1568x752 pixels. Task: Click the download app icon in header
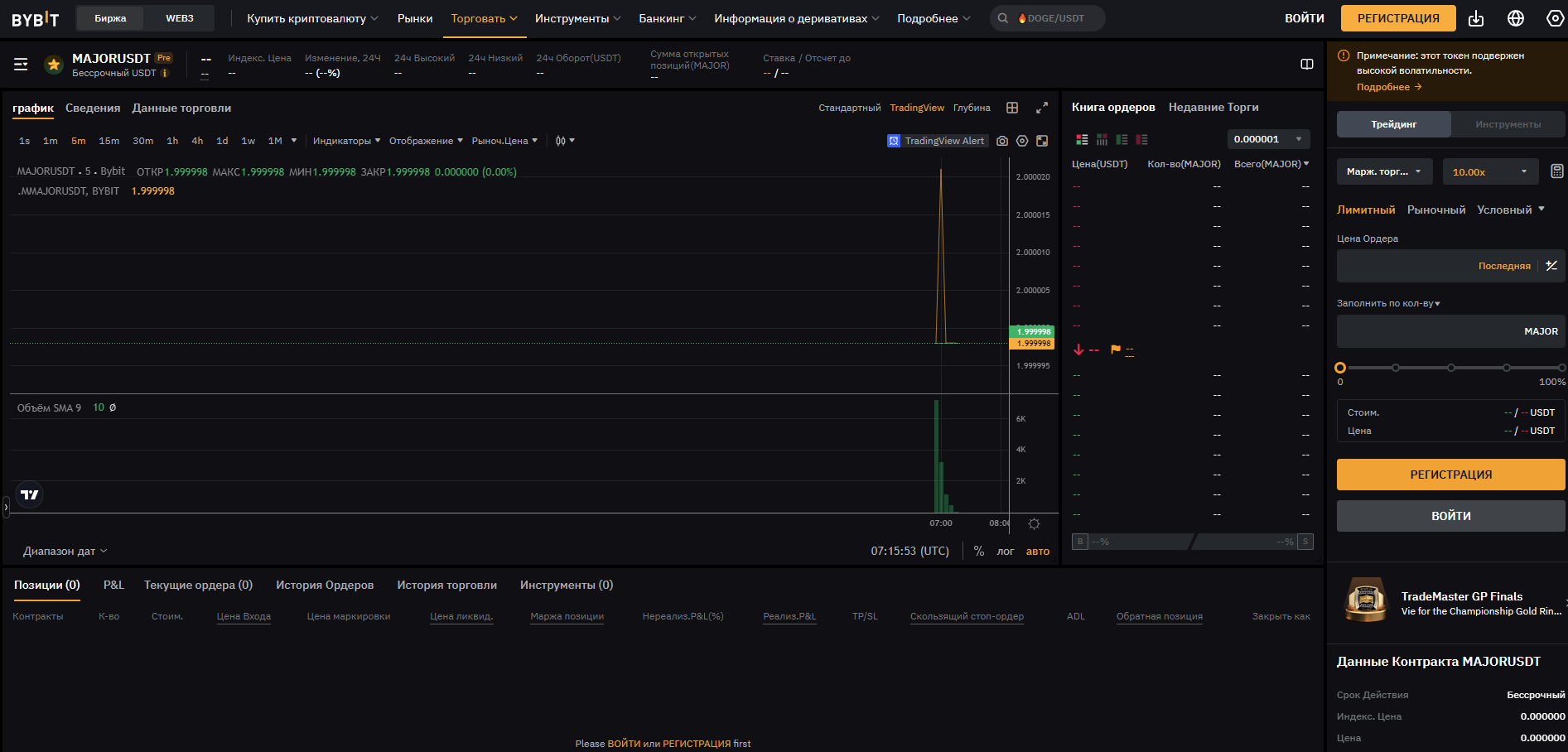click(x=1476, y=18)
